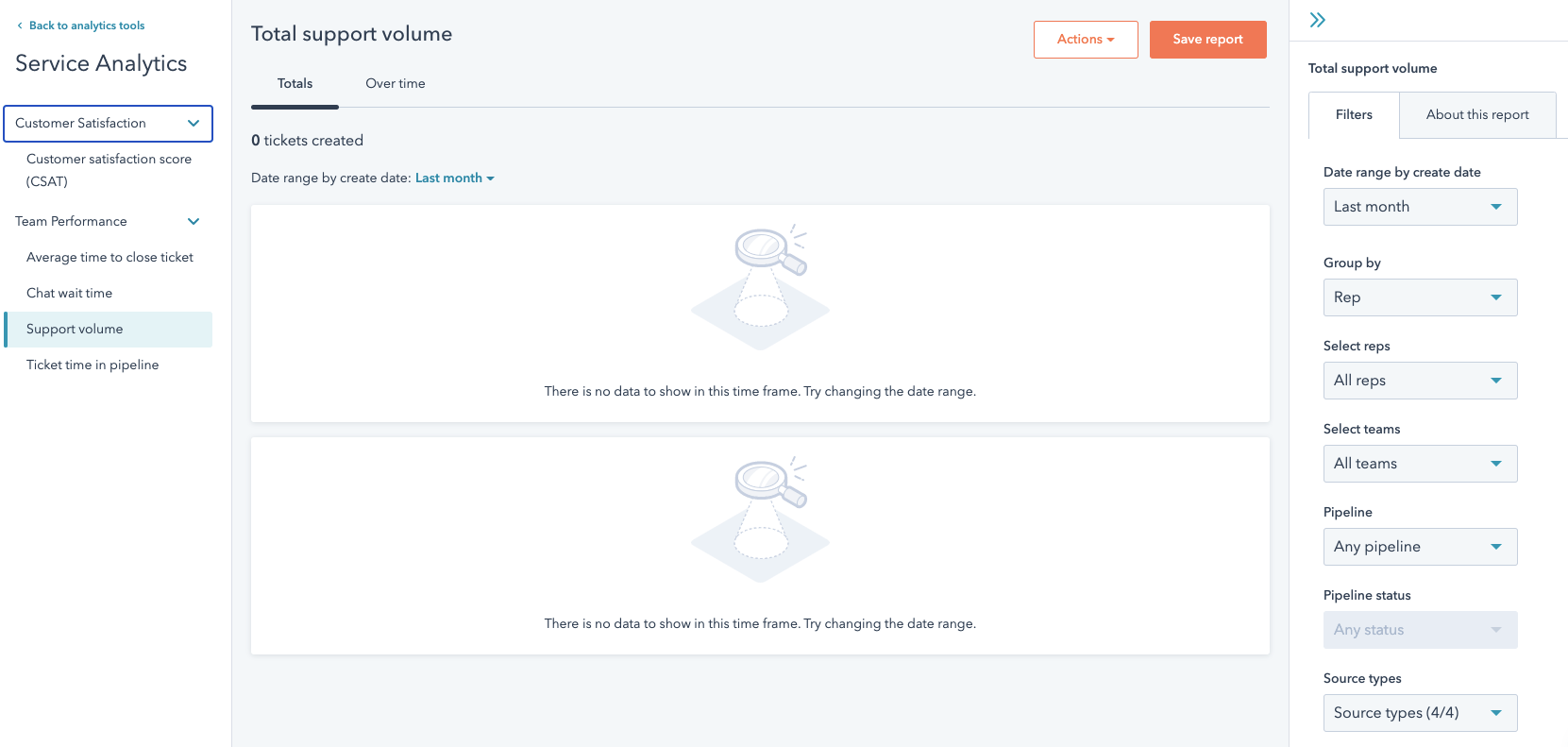Open the Source types (4/4) dropdown

tap(1420, 713)
